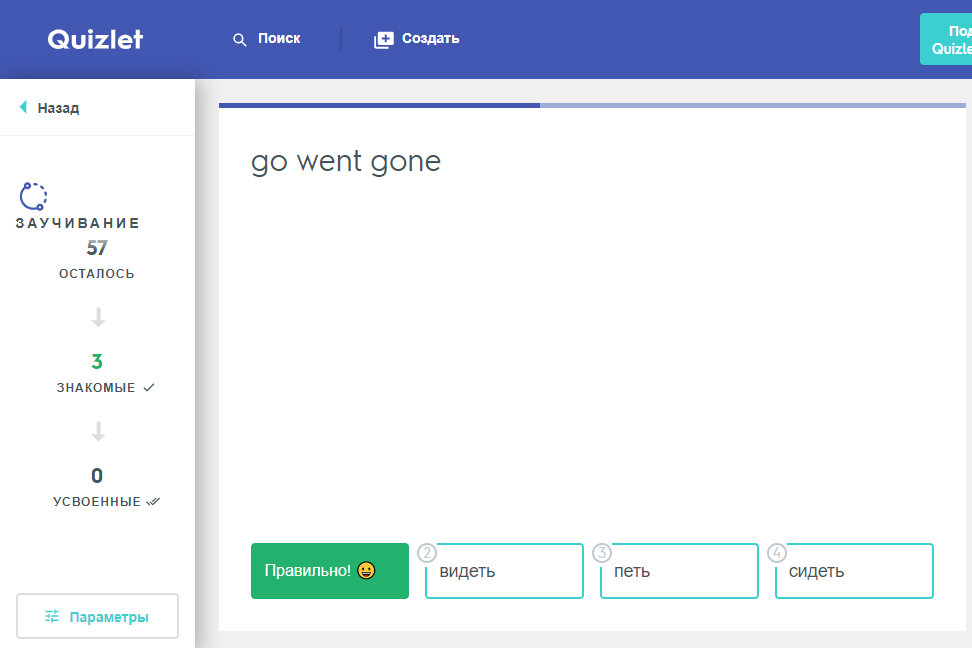Click the number 4 badge on сидеть
The image size is (972, 648).
(x=777, y=553)
